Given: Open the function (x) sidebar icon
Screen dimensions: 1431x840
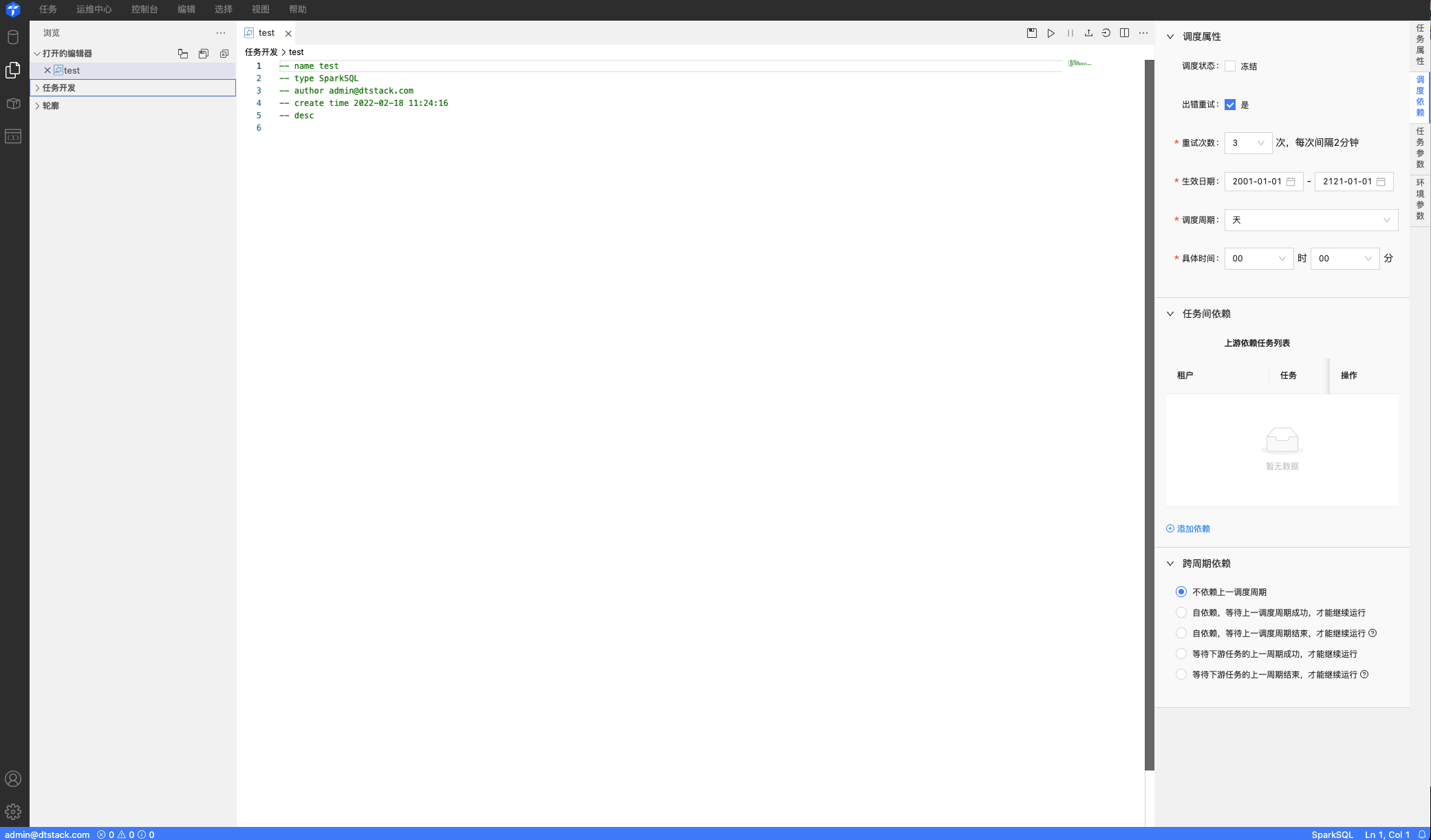Looking at the screenshot, I should (13, 136).
